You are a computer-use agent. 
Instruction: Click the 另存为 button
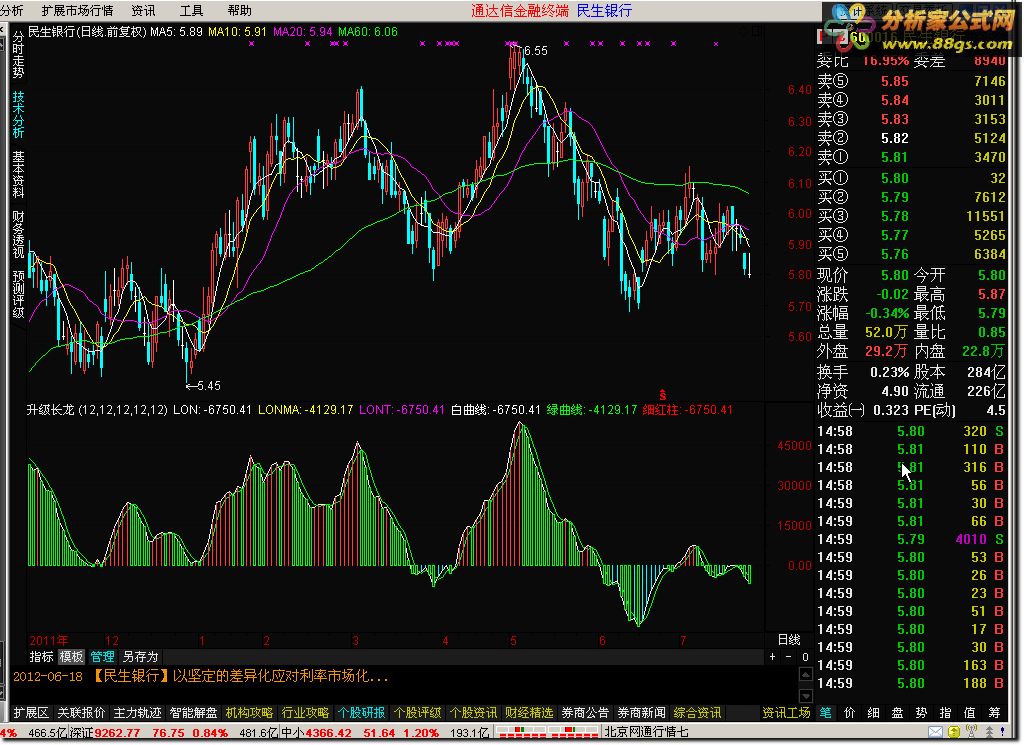tap(140, 657)
